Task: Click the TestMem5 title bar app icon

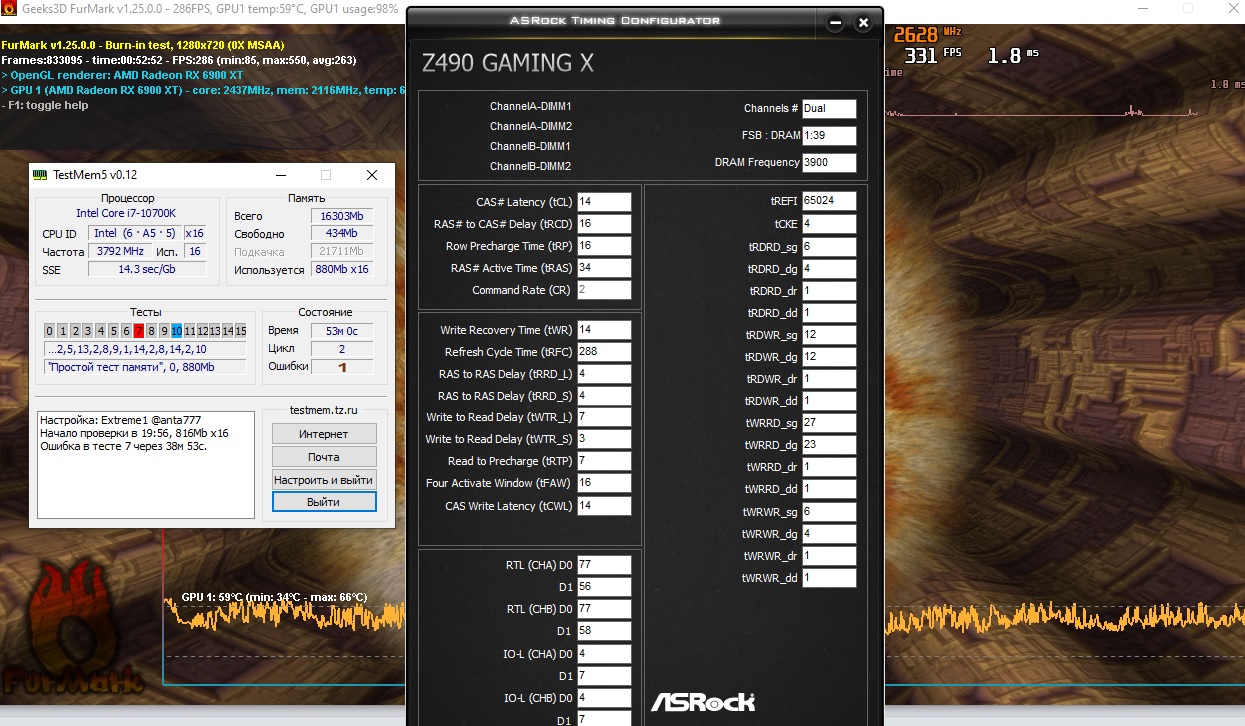Action: click(40, 175)
